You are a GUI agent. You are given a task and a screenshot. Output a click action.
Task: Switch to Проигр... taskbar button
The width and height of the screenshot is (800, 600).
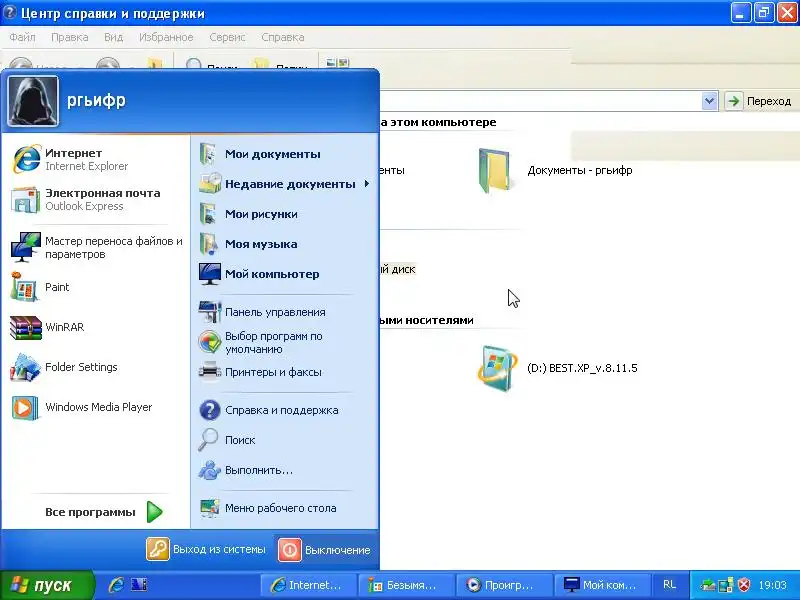[x=504, y=585]
